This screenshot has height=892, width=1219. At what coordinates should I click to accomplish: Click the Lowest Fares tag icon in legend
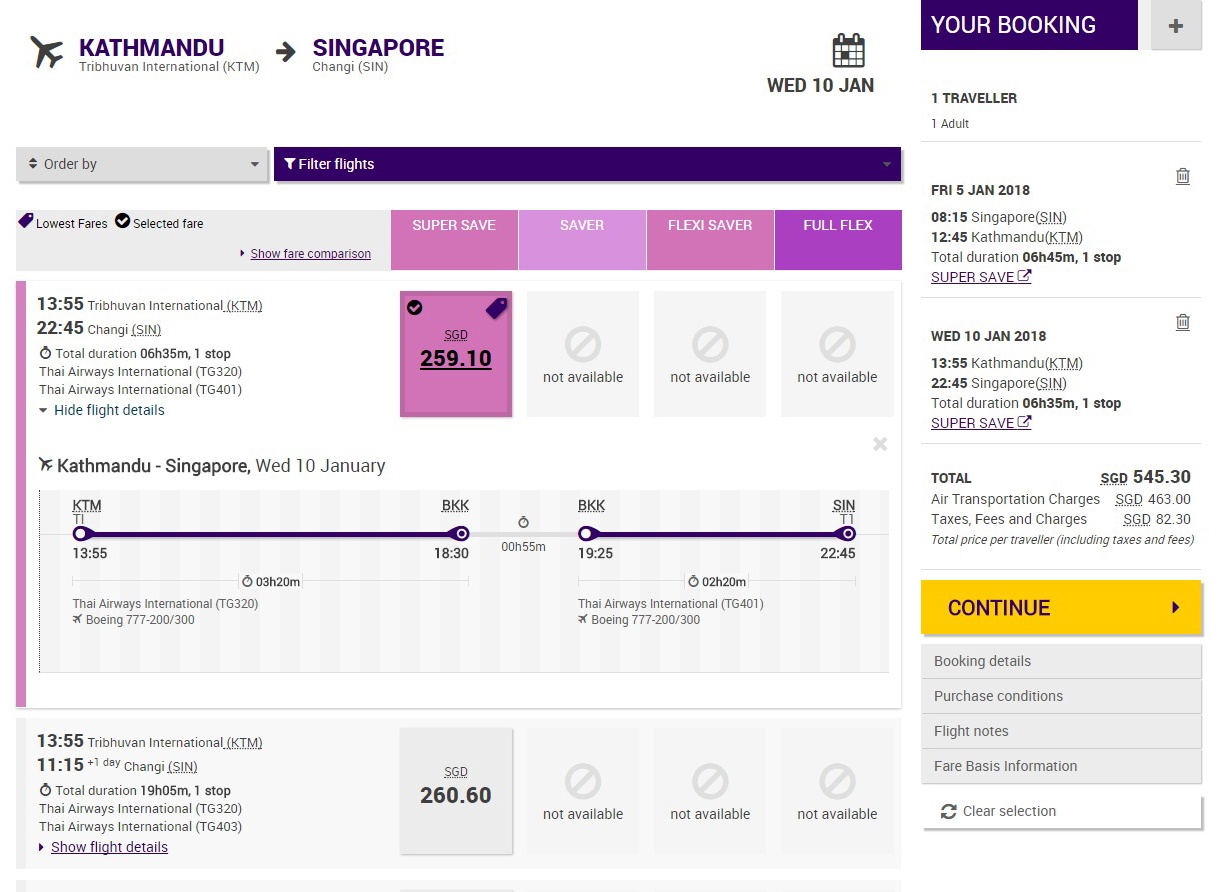pyautogui.click(x=25, y=221)
